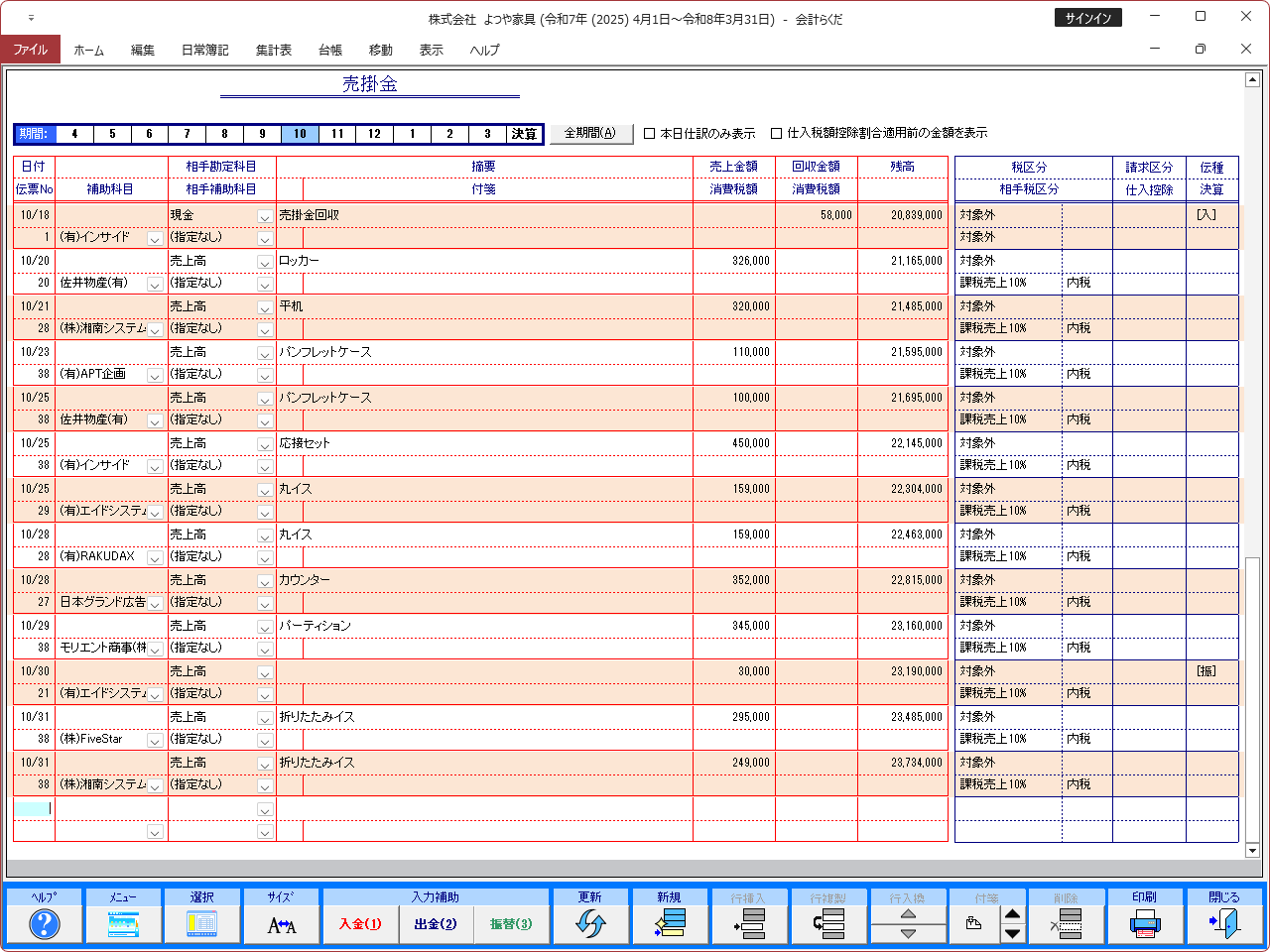Image resolution: width=1270 pixels, height=952 pixels.
Task: Click the 印刷 printer icon
Action: 1144,924
